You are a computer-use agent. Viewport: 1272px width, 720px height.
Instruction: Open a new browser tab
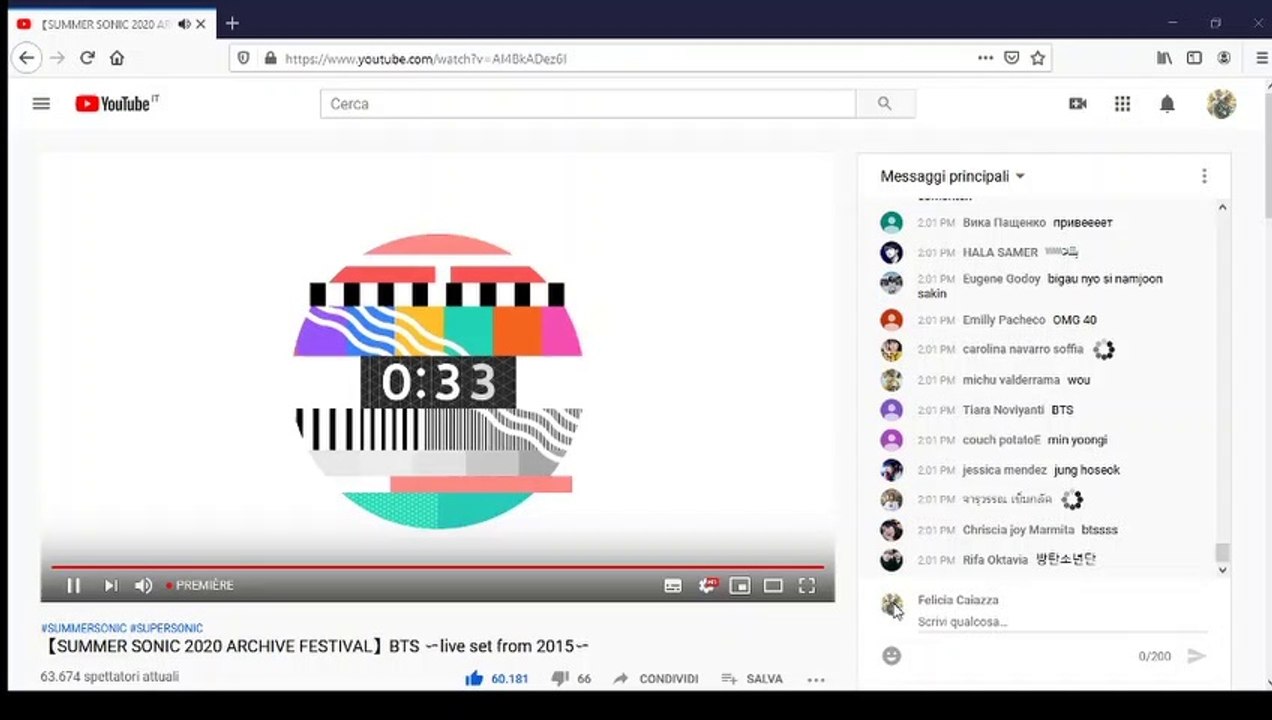pyautogui.click(x=232, y=23)
